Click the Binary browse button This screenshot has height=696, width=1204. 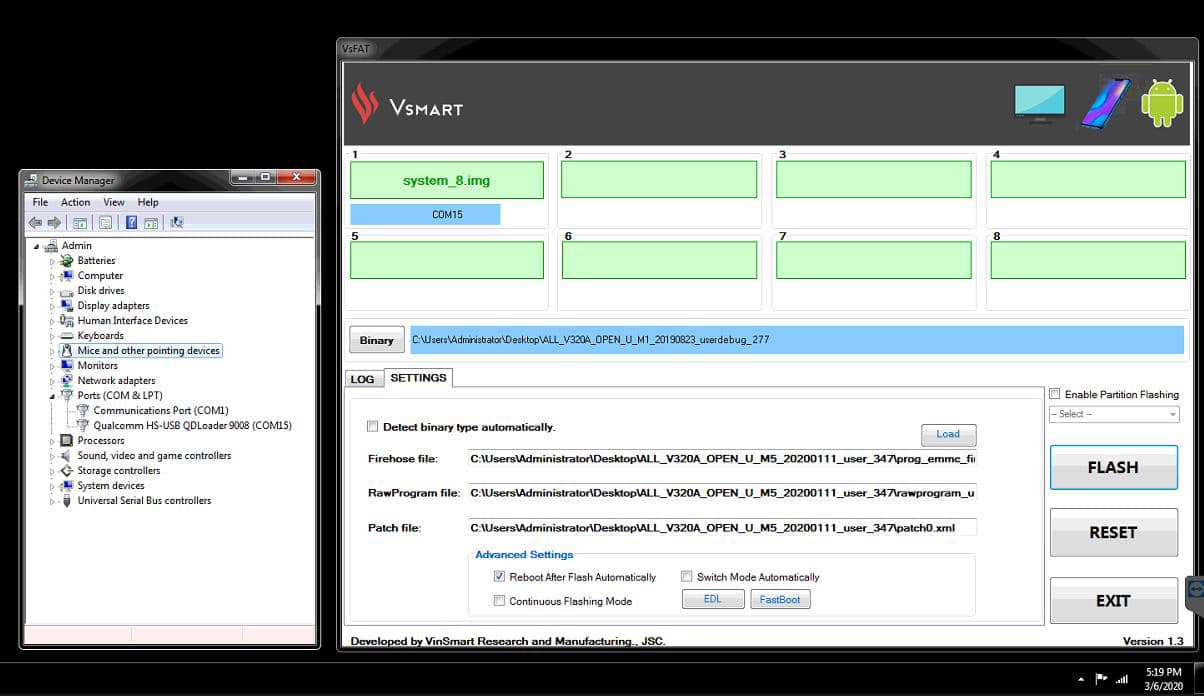[377, 340]
